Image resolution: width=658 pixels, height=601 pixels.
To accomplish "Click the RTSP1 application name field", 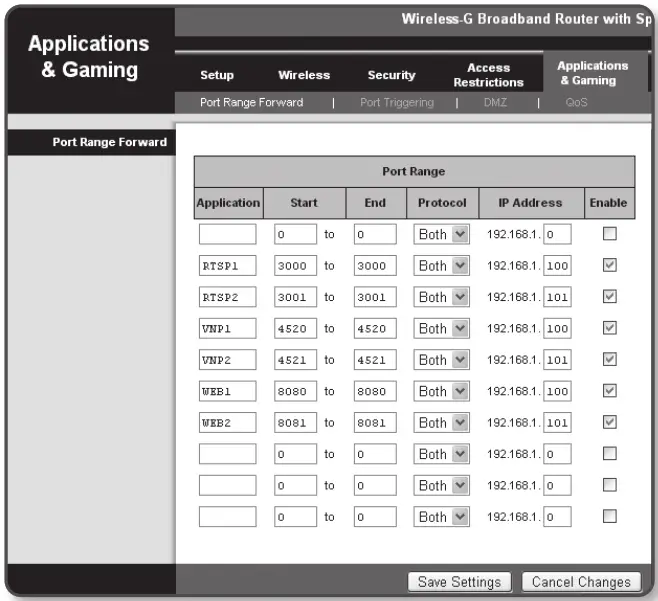I will (227, 267).
